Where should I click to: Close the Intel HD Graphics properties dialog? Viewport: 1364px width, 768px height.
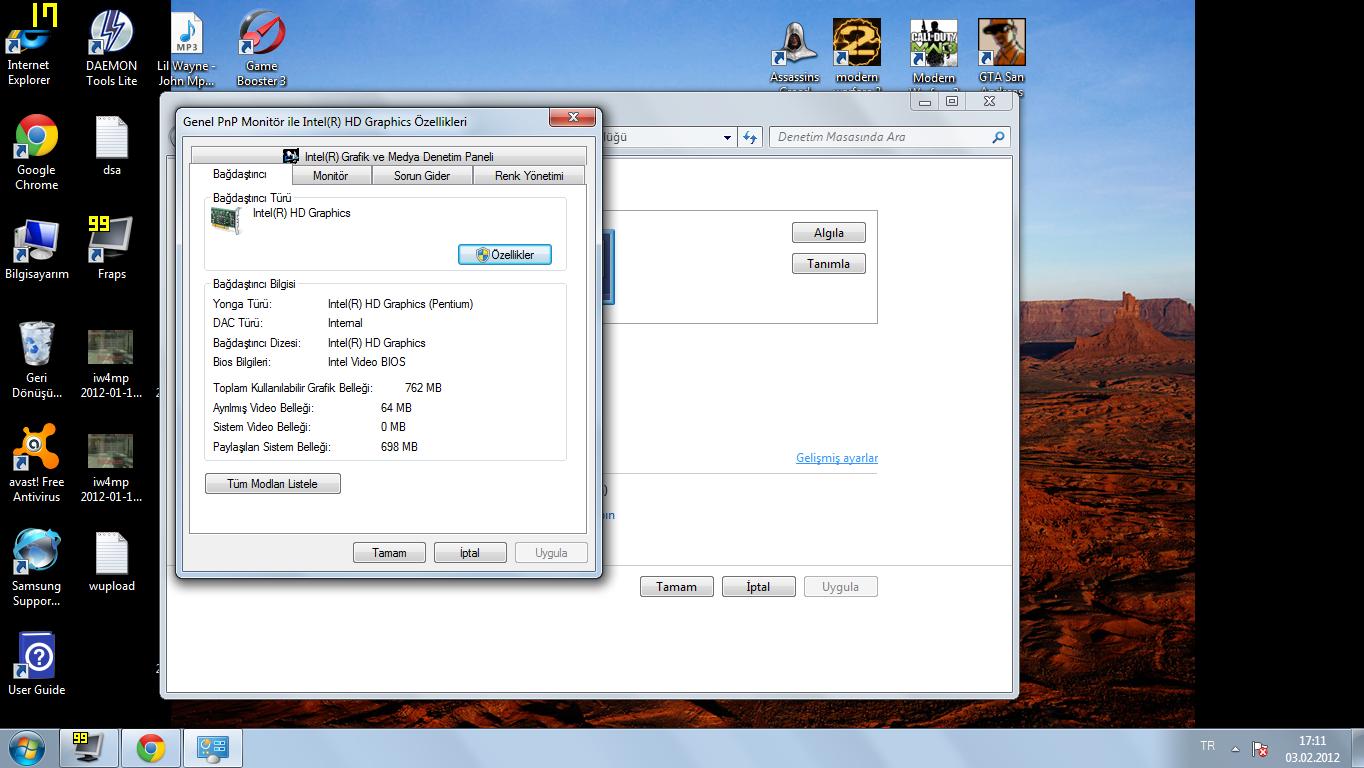573,118
